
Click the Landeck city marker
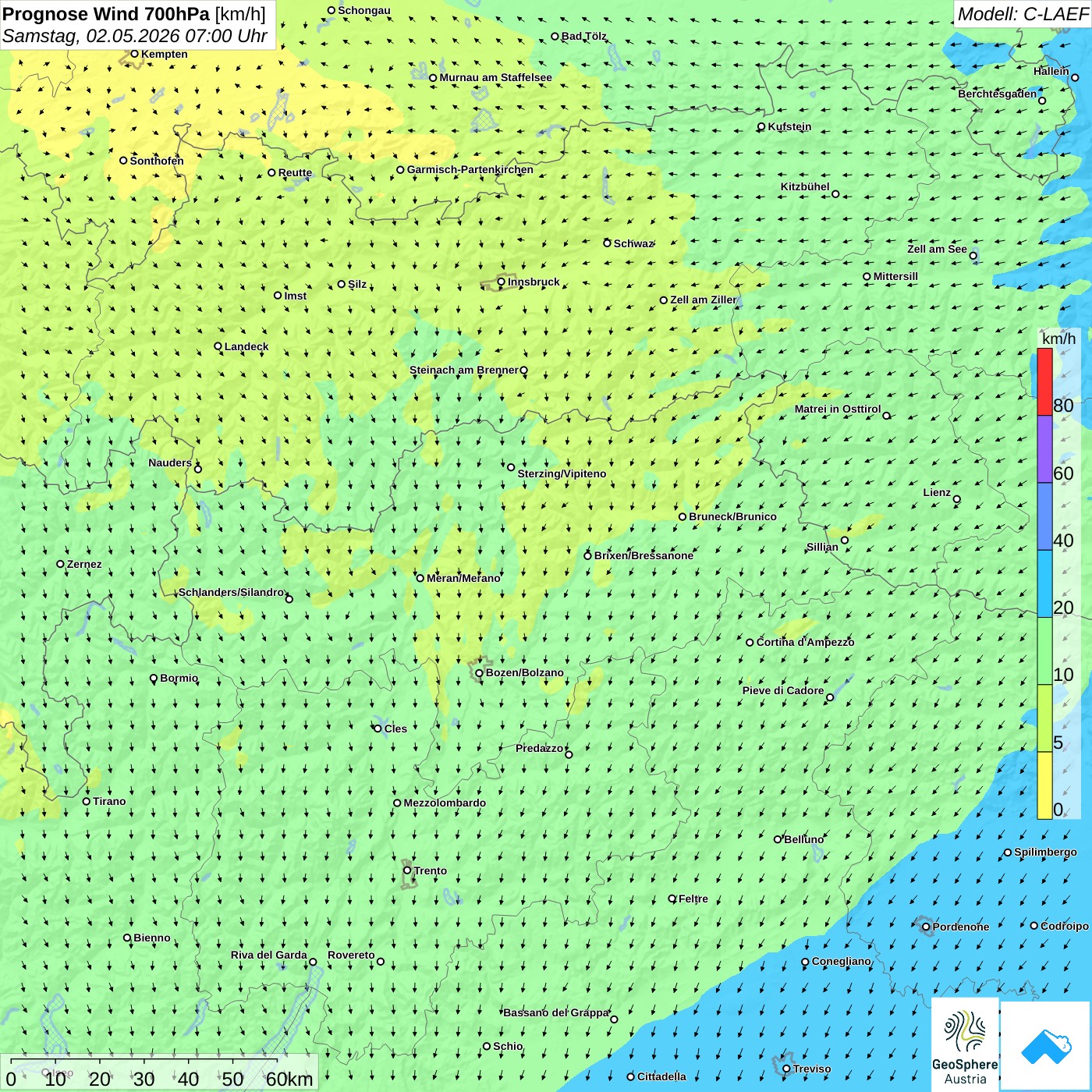pyautogui.click(x=218, y=346)
